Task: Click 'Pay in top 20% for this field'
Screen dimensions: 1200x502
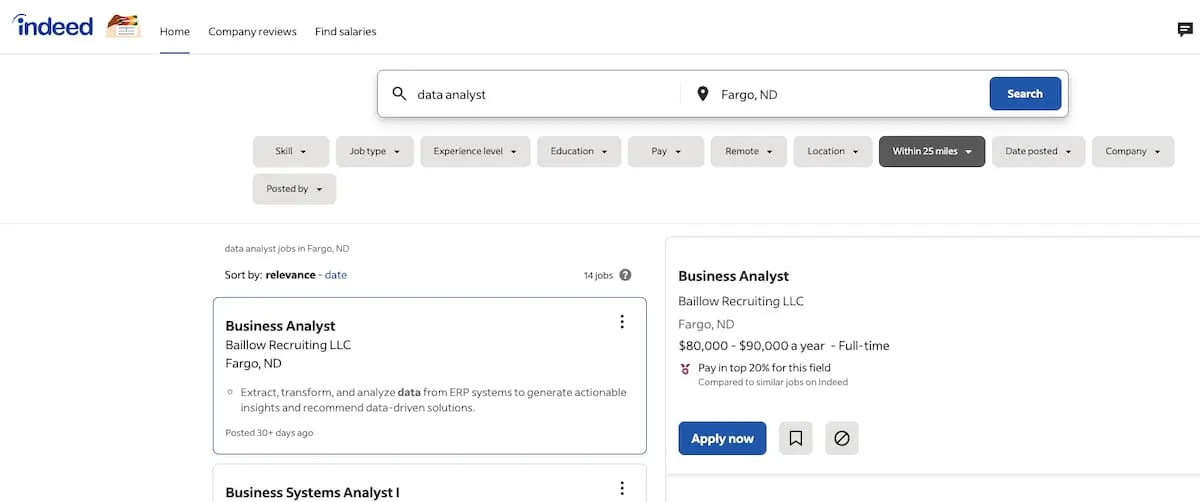Action: [x=764, y=368]
